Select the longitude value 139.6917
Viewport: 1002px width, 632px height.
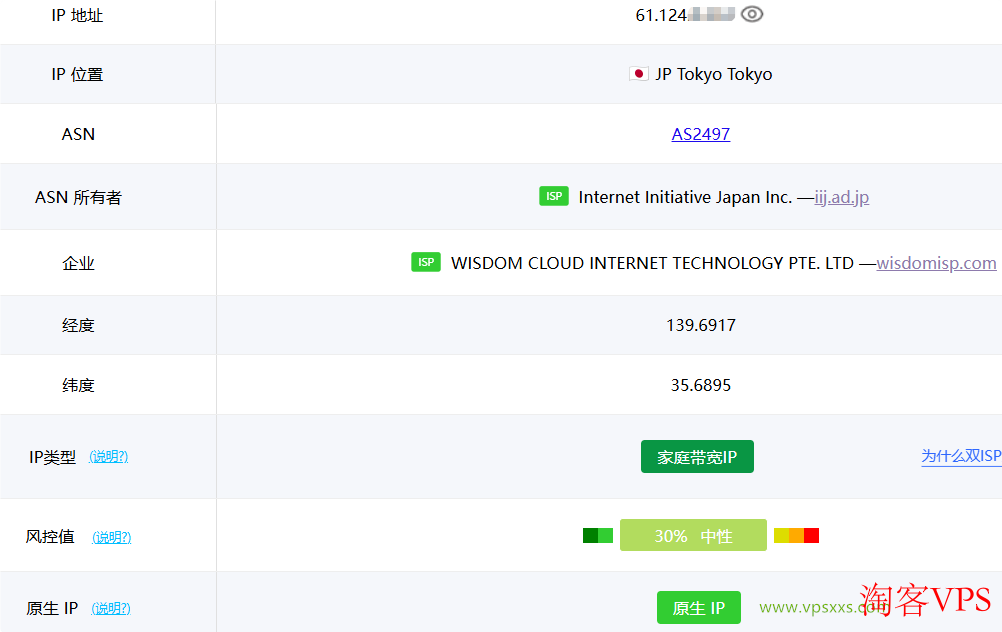(x=701, y=325)
